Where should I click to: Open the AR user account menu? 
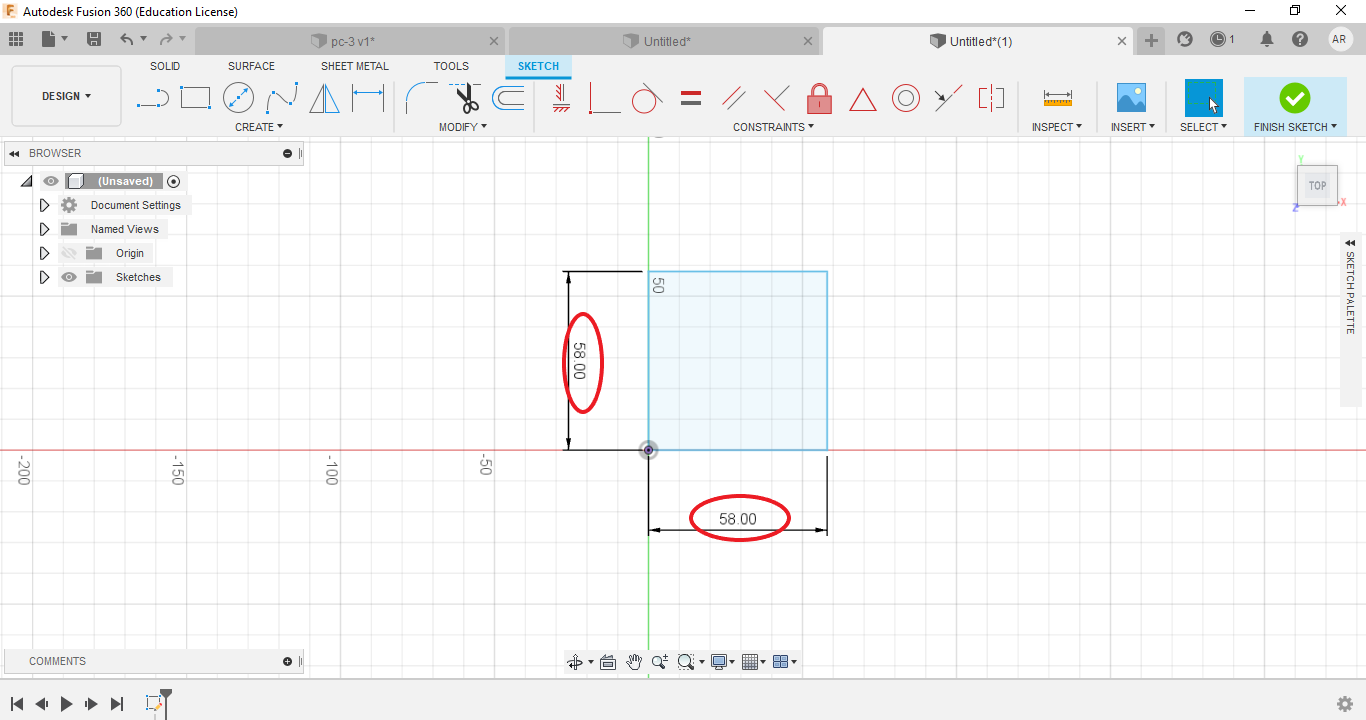(1341, 40)
